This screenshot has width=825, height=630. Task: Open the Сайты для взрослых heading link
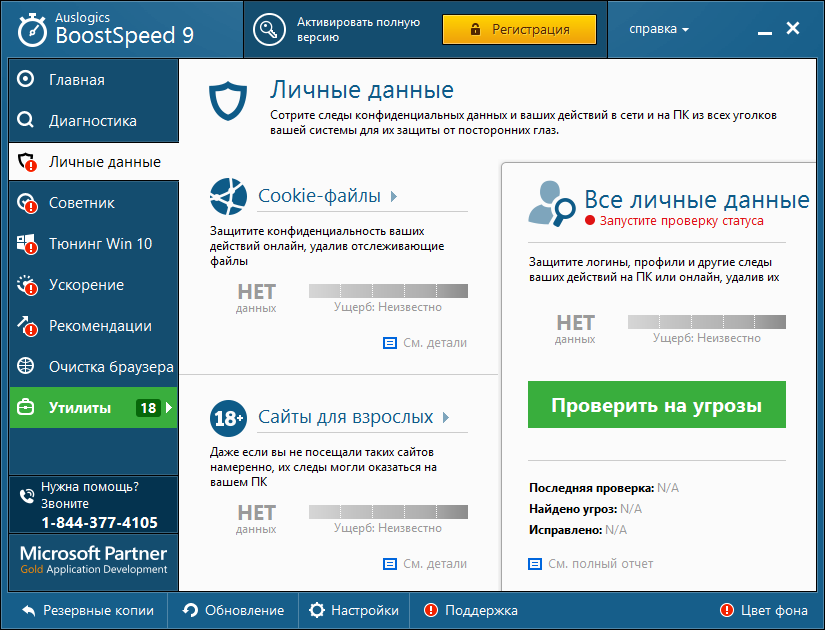346,417
